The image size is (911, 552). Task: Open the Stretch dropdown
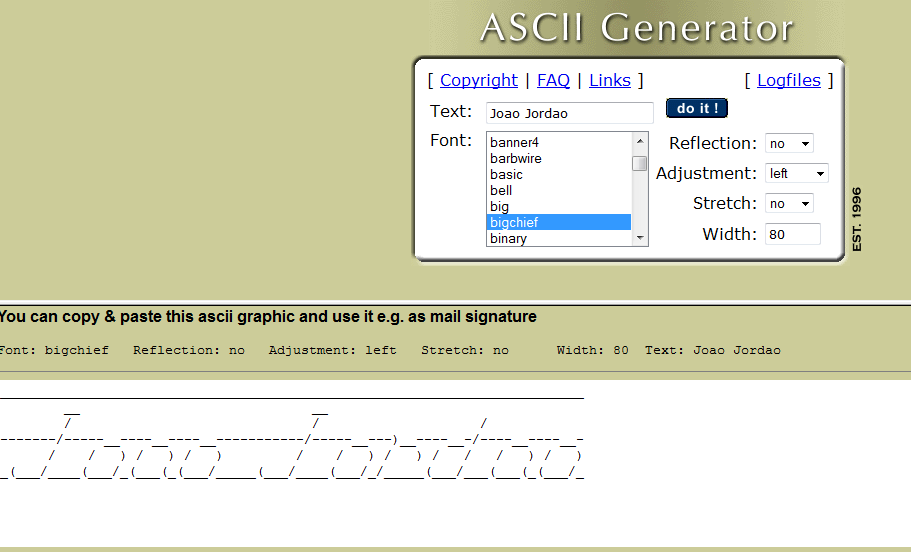click(789, 203)
